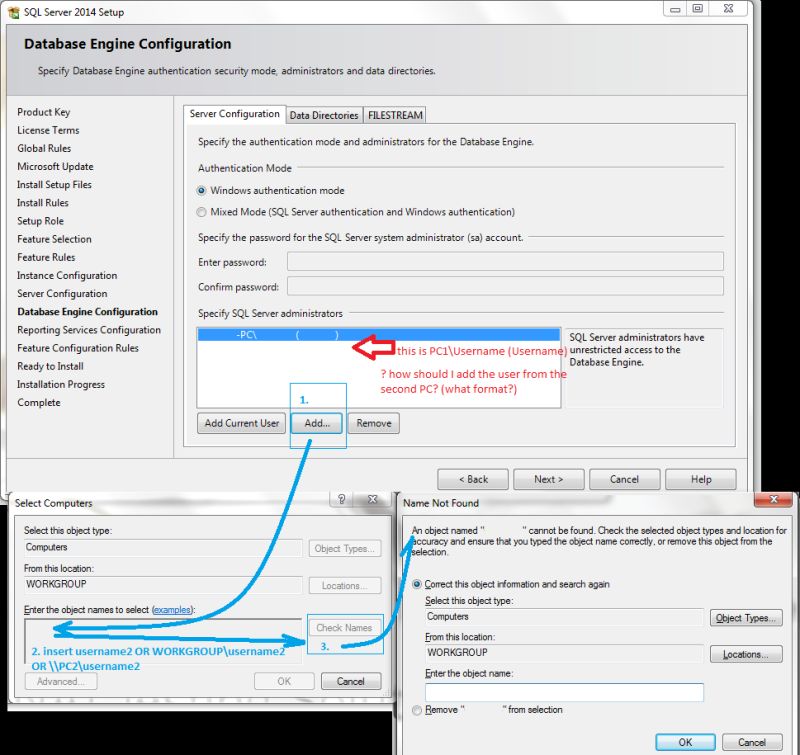Open the FILESTREAM tab
The height and width of the screenshot is (755, 800).
(x=394, y=115)
